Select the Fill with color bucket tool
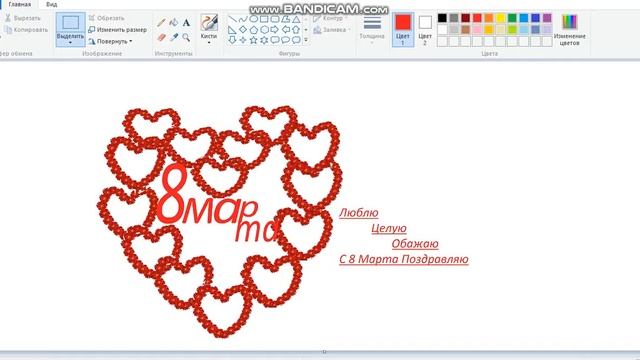Viewport: 640px width, 360px height. click(x=174, y=22)
